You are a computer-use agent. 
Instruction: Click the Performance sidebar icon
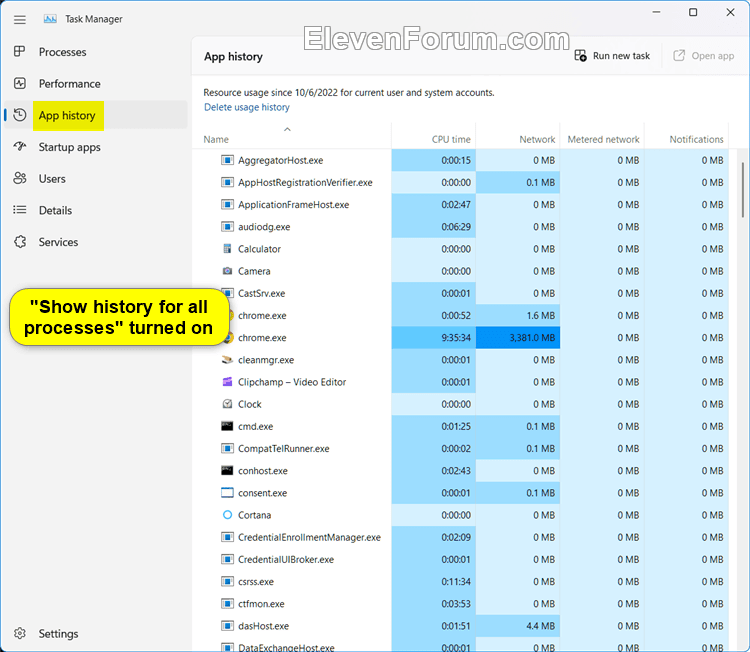tap(20, 84)
